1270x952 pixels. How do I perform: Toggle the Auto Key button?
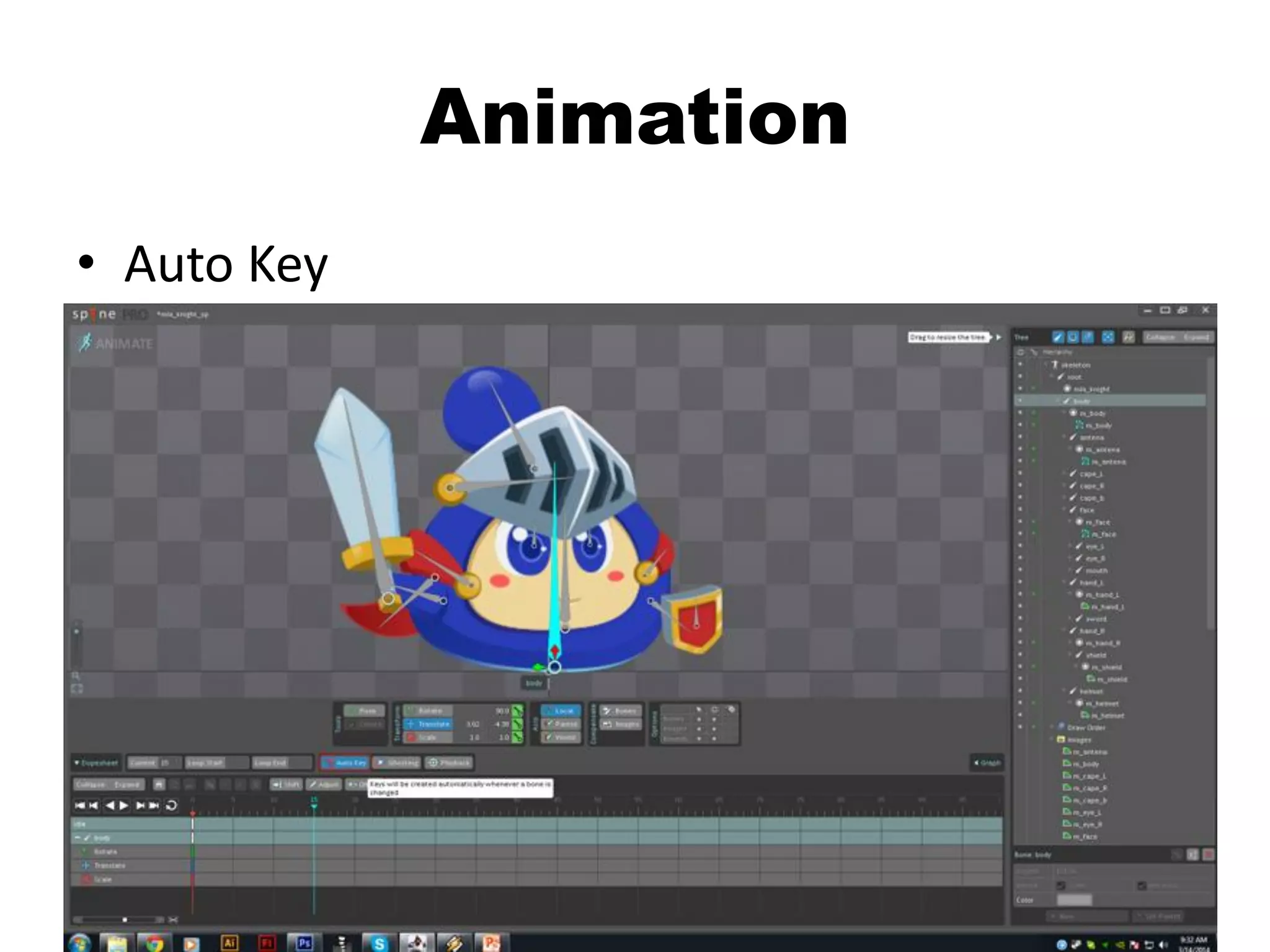tap(345, 762)
